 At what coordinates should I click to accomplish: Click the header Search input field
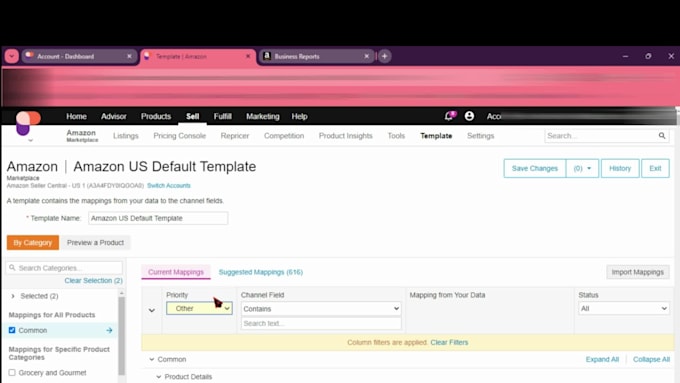(601, 136)
